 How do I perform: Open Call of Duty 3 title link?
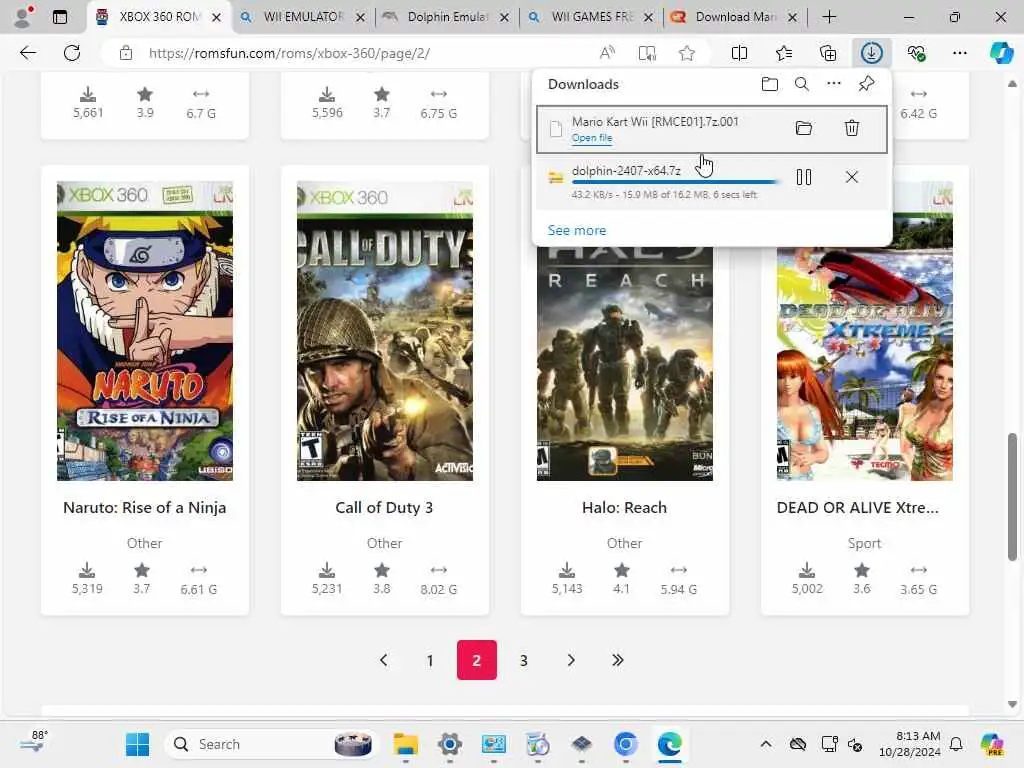pos(384,507)
